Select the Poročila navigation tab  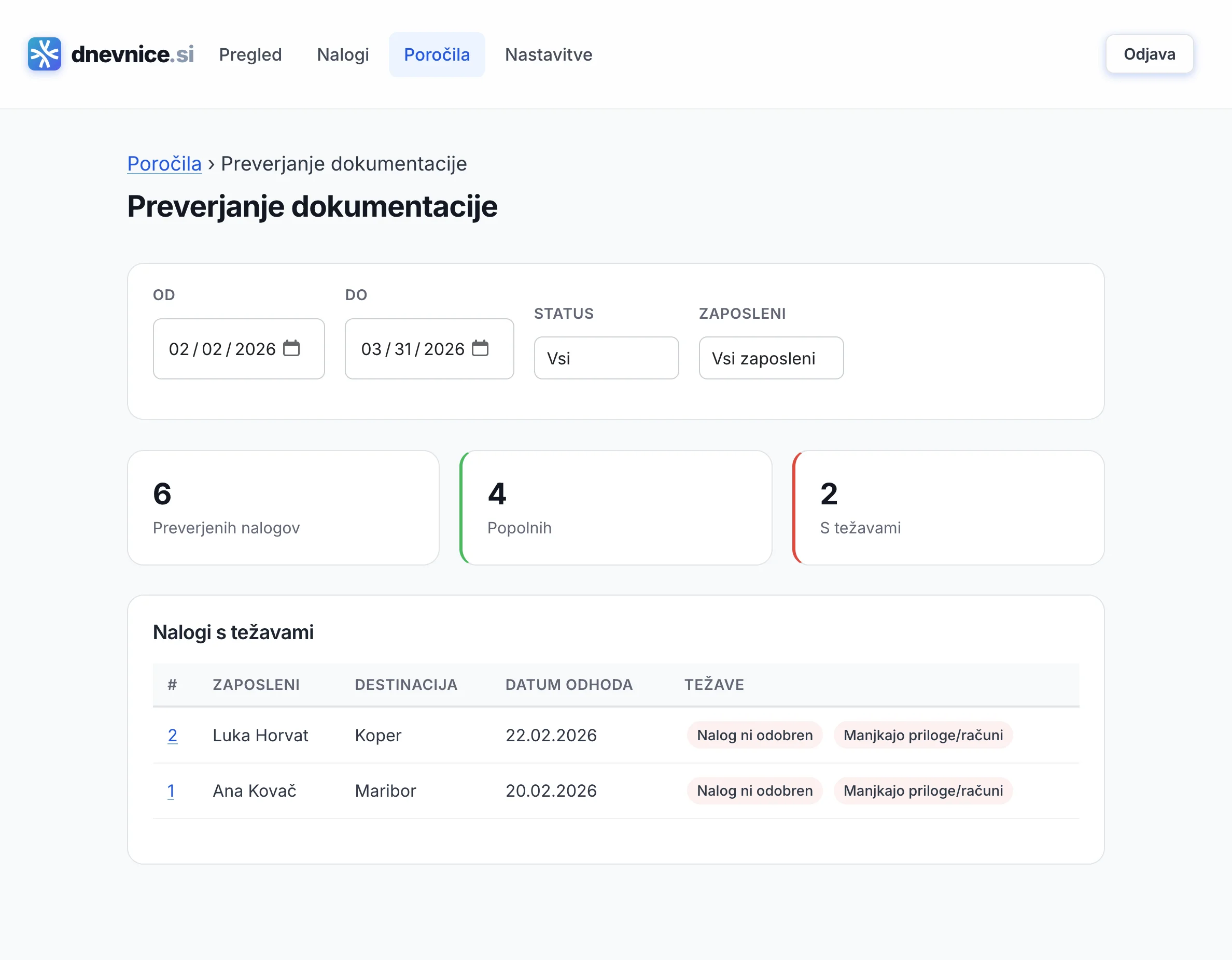pyautogui.click(x=436, y=55)
